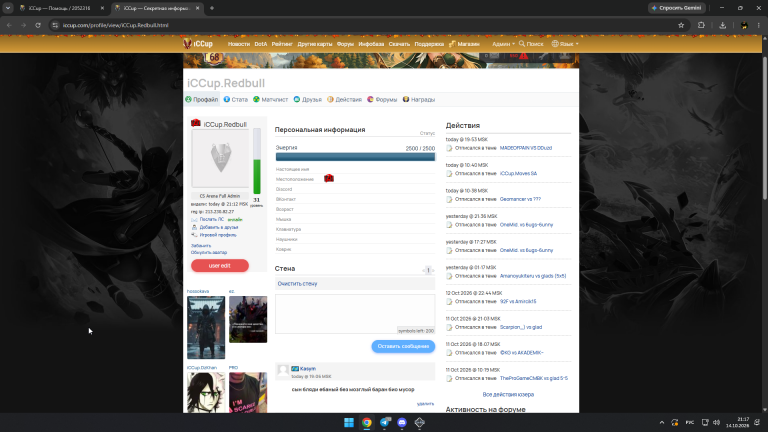The width and height of the screenshot is (768, 432).
Task: Switch to the Профайл tab
Action: [x=202, y=99]
